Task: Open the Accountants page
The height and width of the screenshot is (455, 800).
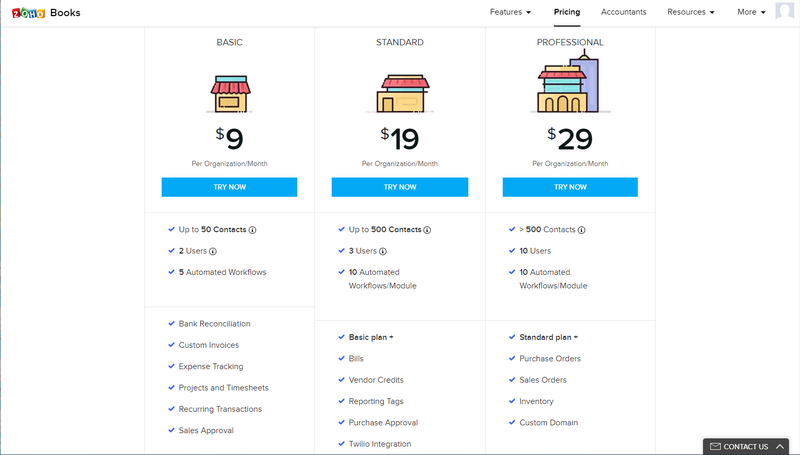Action: 623,12
